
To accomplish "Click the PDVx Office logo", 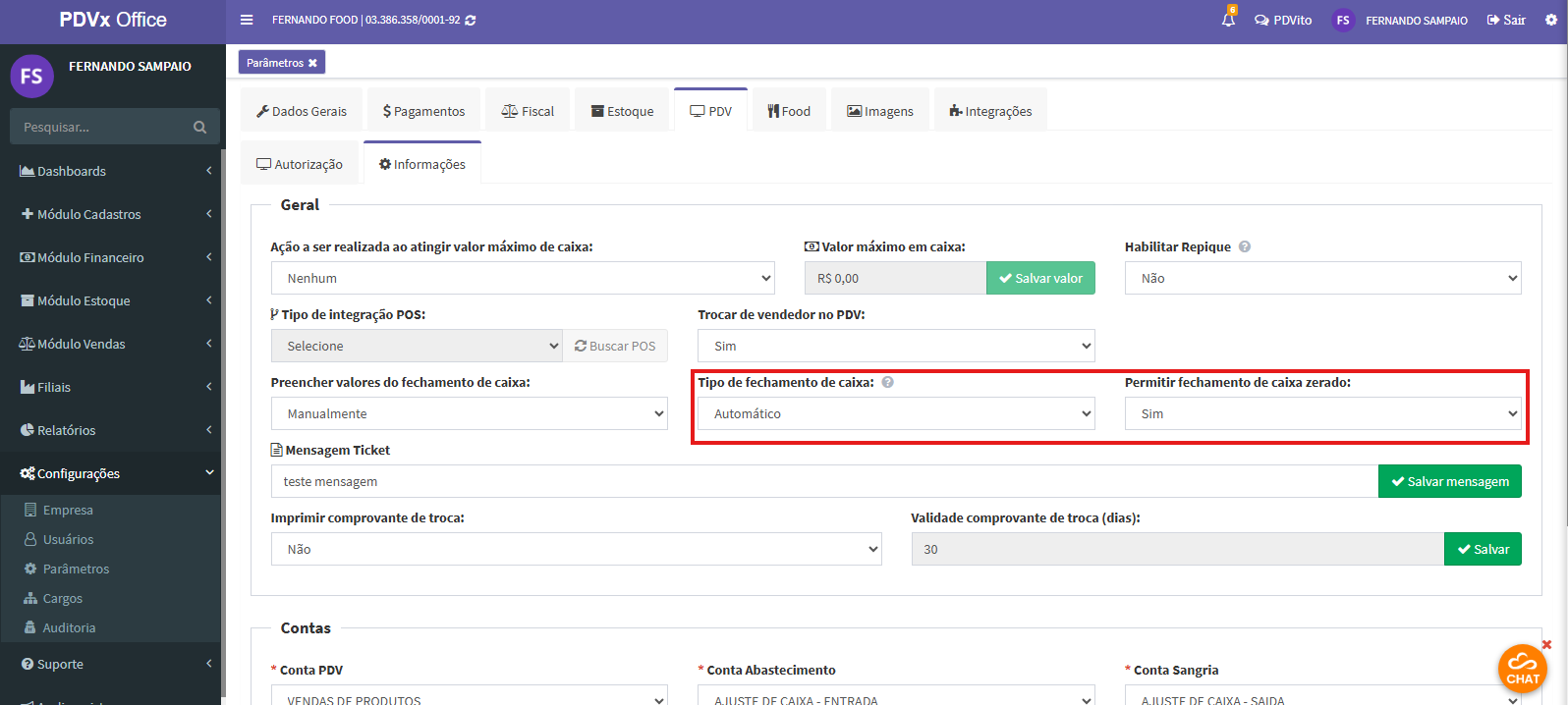I will click(113, 20).
